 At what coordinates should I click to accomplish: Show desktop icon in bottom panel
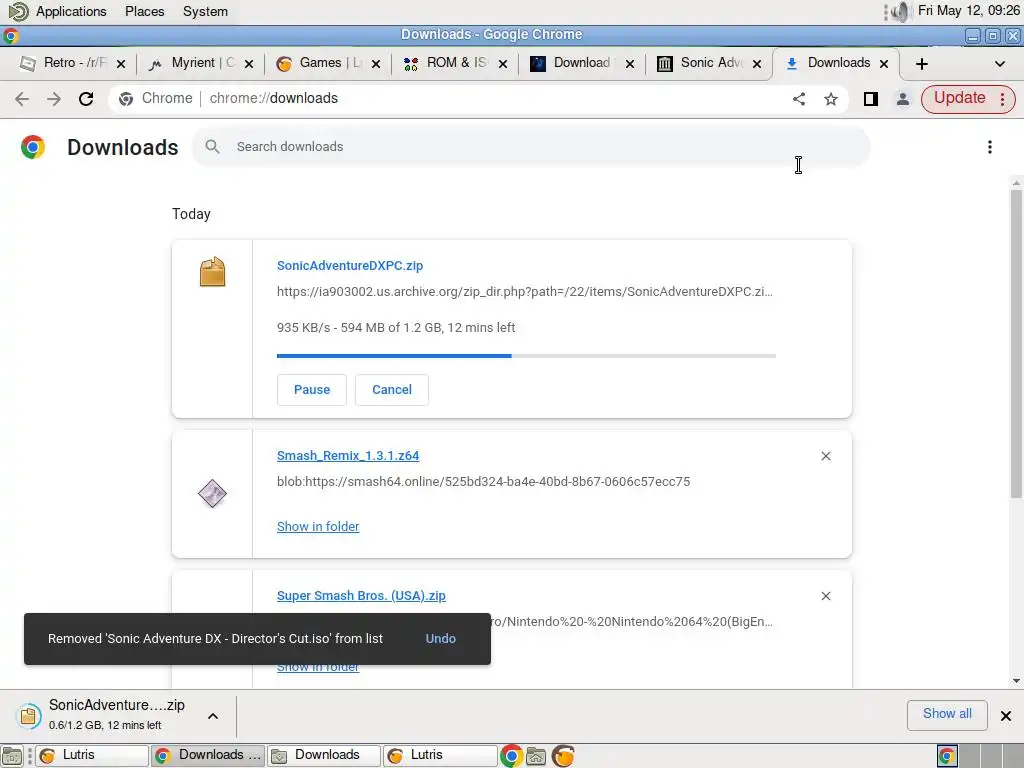[x=12, y=756]
